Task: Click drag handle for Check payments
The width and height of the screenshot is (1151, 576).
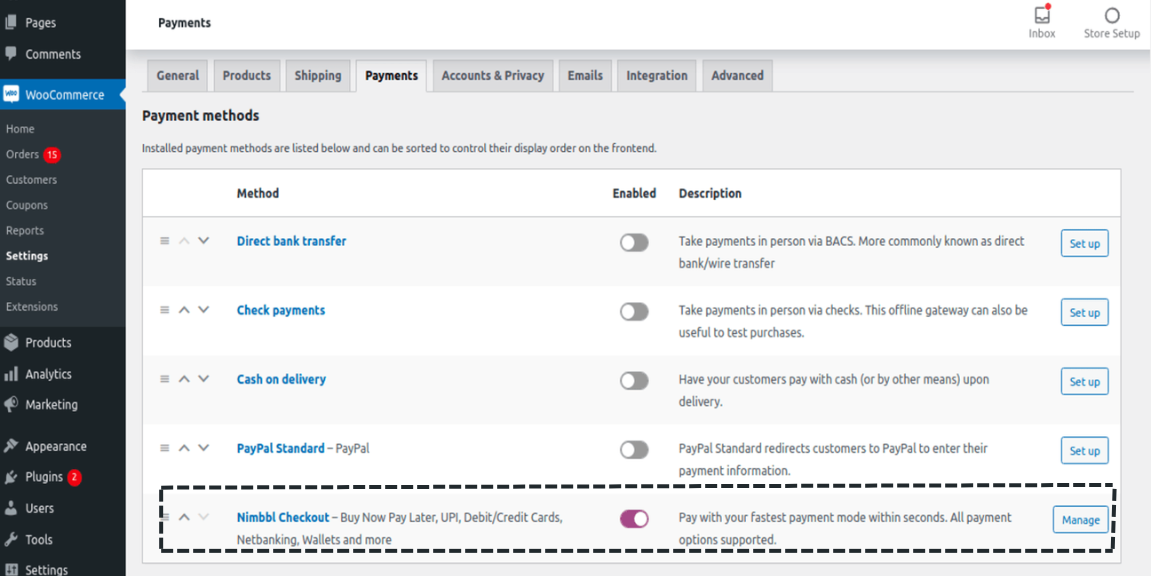Action: 164,310
